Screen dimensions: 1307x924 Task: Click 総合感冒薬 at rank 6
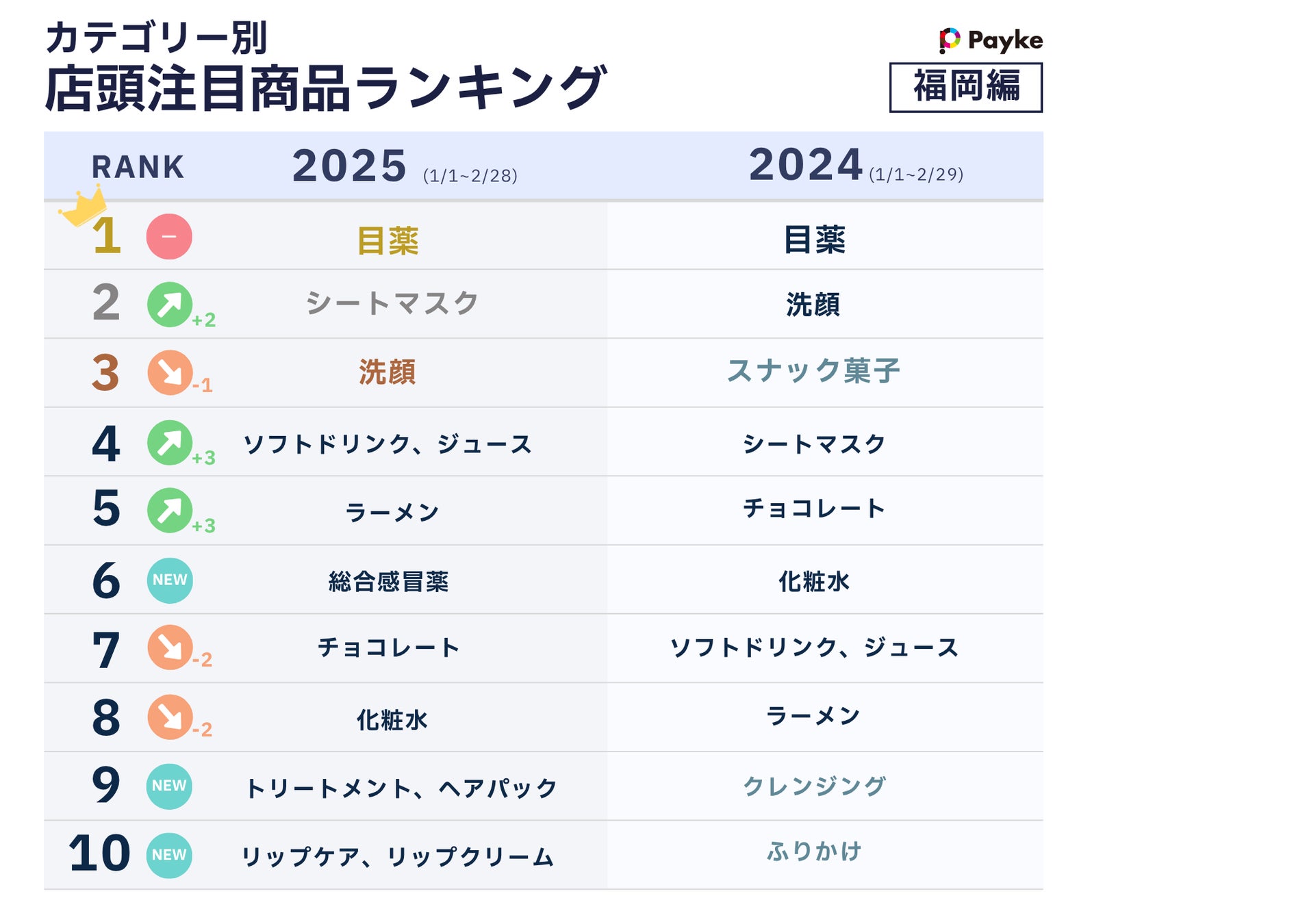tap(388, 582)
